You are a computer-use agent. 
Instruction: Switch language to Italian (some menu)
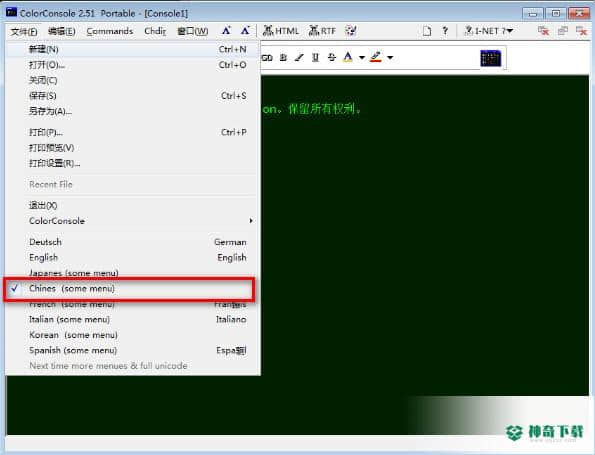tap(132, 320)
